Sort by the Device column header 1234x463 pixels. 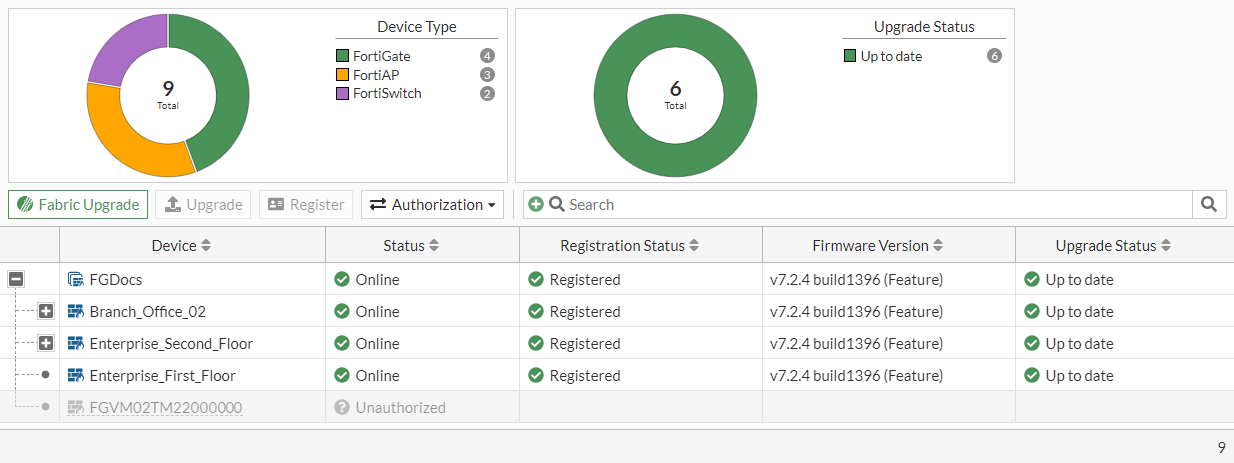(x=181, y=246)
